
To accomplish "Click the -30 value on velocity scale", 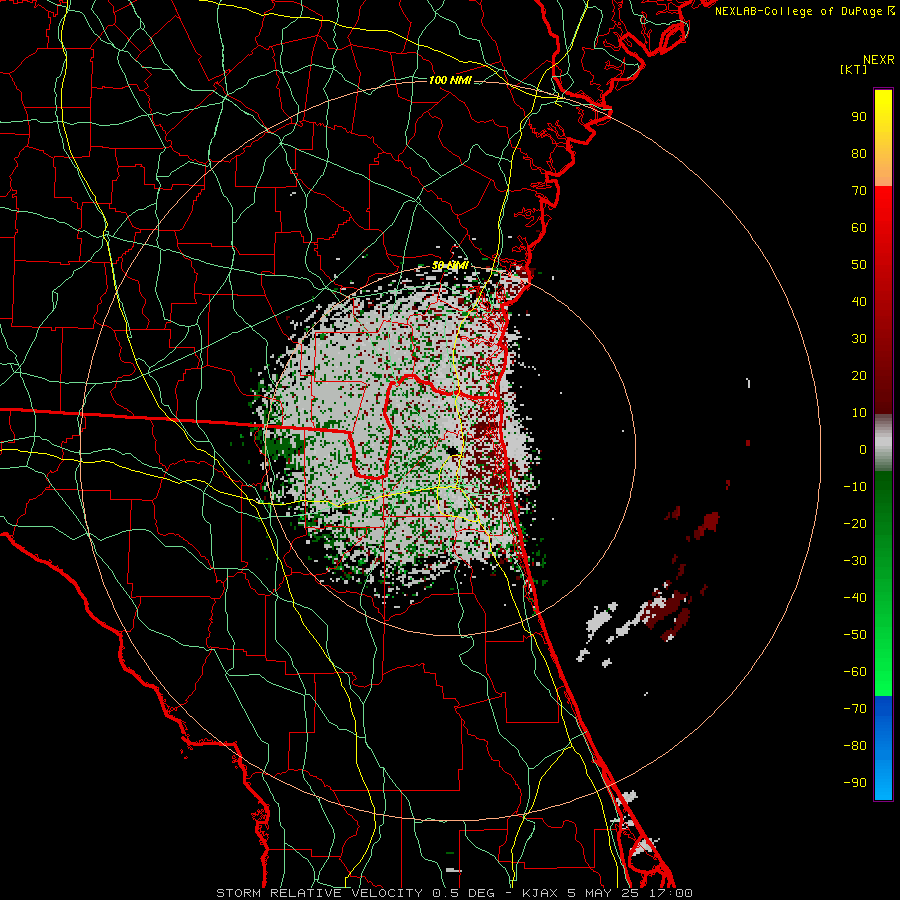I will [855, 561].
